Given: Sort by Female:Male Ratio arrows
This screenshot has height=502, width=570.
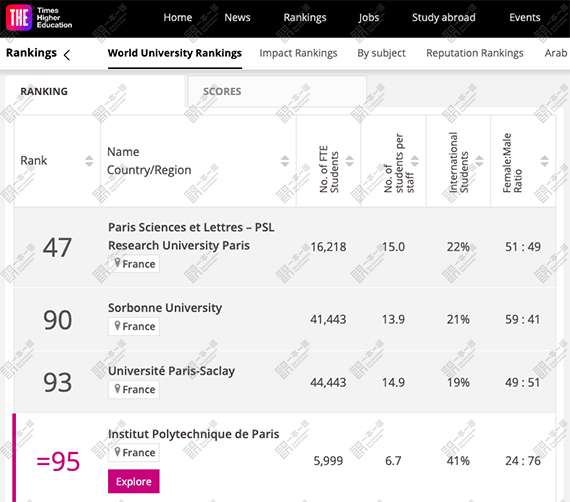Looking at the screenshot, I should (x=545, y=161).
